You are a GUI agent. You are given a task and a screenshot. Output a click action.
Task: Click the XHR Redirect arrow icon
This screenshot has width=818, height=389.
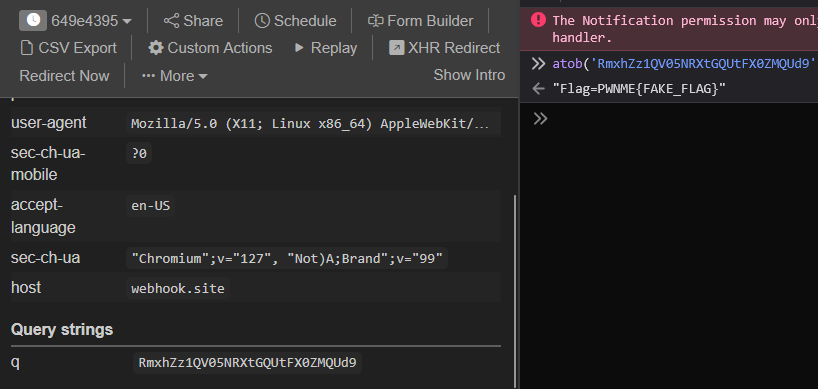point(396,48)
